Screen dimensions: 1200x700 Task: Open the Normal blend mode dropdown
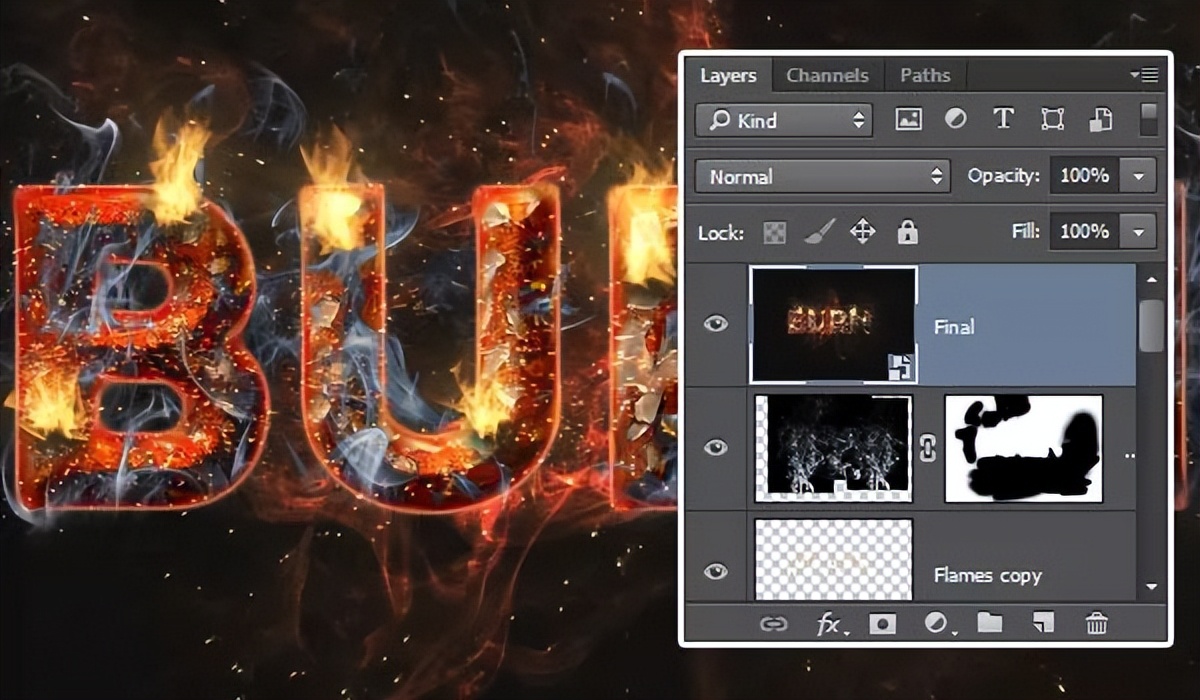tap(822, 176)
